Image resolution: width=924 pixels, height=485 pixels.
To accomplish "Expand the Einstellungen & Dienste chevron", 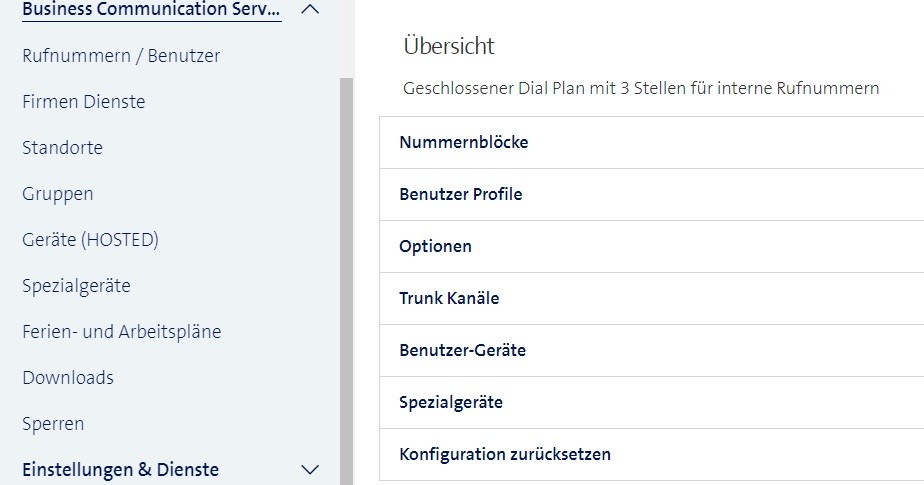I will (310, 469).
